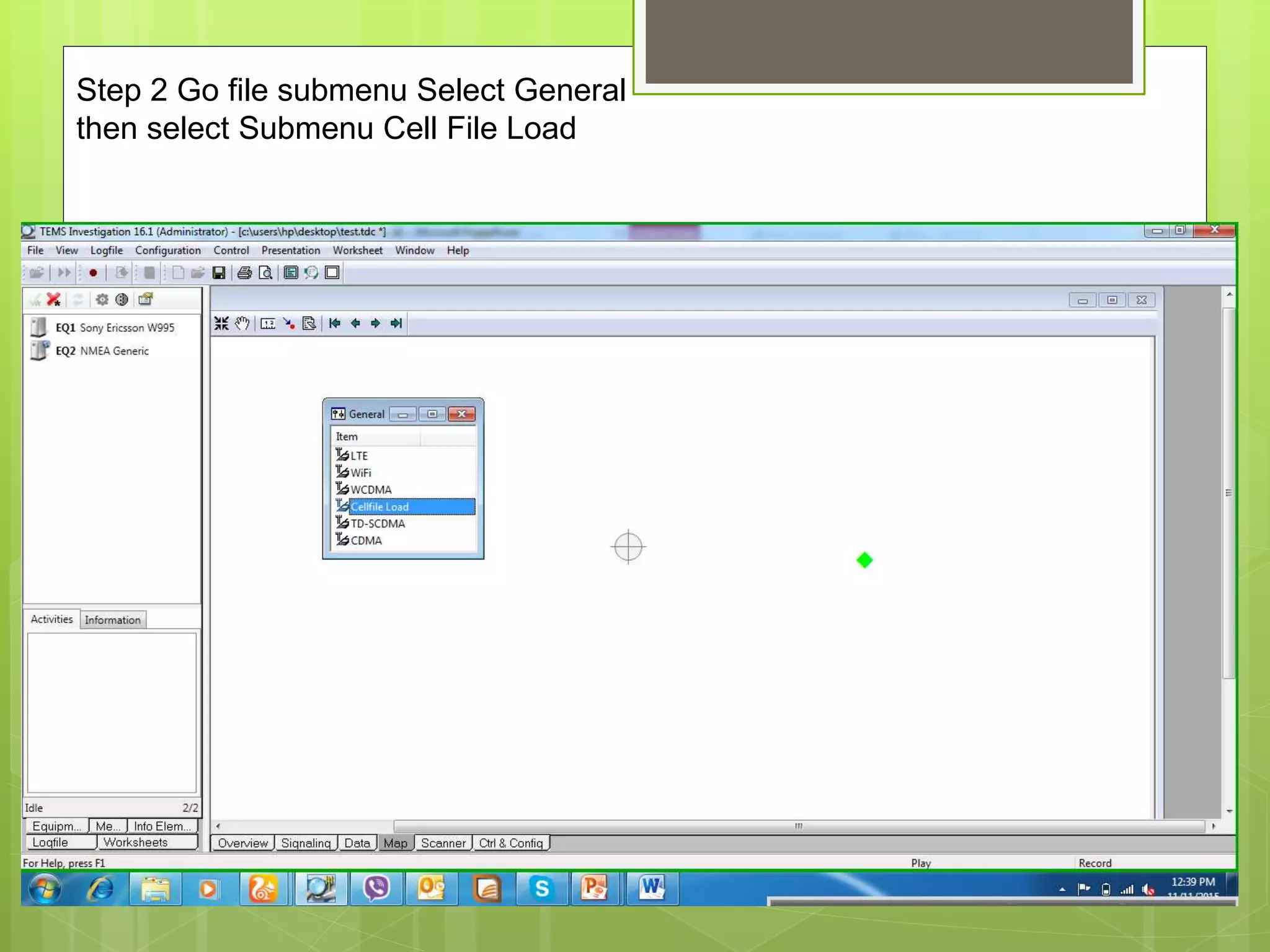Open the Logfile menu

[x=107, y=250]
